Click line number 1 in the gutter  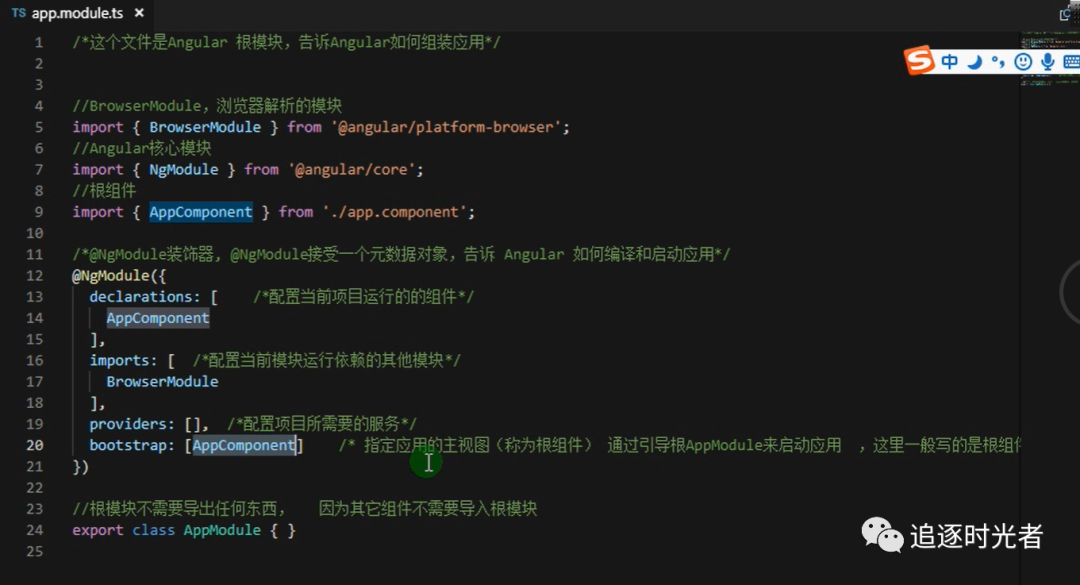[x=39, y=43]
